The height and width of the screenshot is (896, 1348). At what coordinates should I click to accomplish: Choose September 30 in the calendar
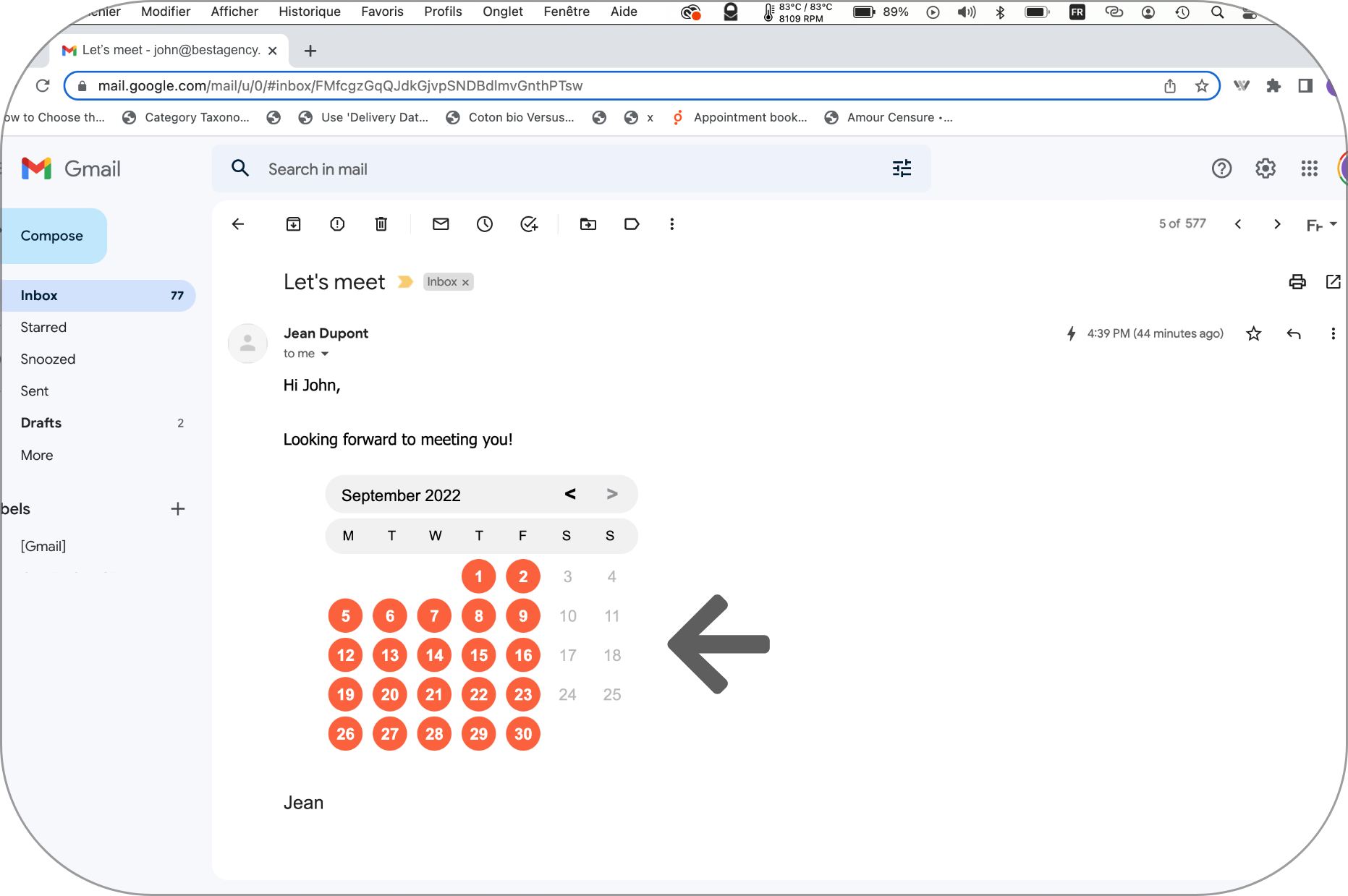[523, 734]
